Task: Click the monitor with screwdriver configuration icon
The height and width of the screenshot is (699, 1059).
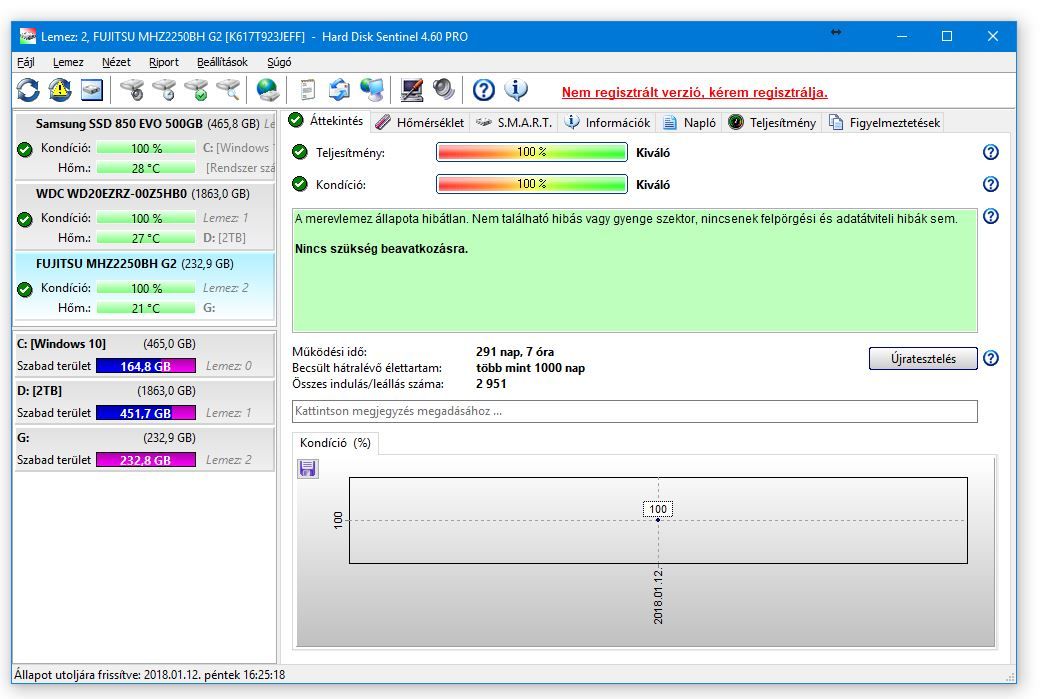Action: pyautogui.click(x=411, y=90)
